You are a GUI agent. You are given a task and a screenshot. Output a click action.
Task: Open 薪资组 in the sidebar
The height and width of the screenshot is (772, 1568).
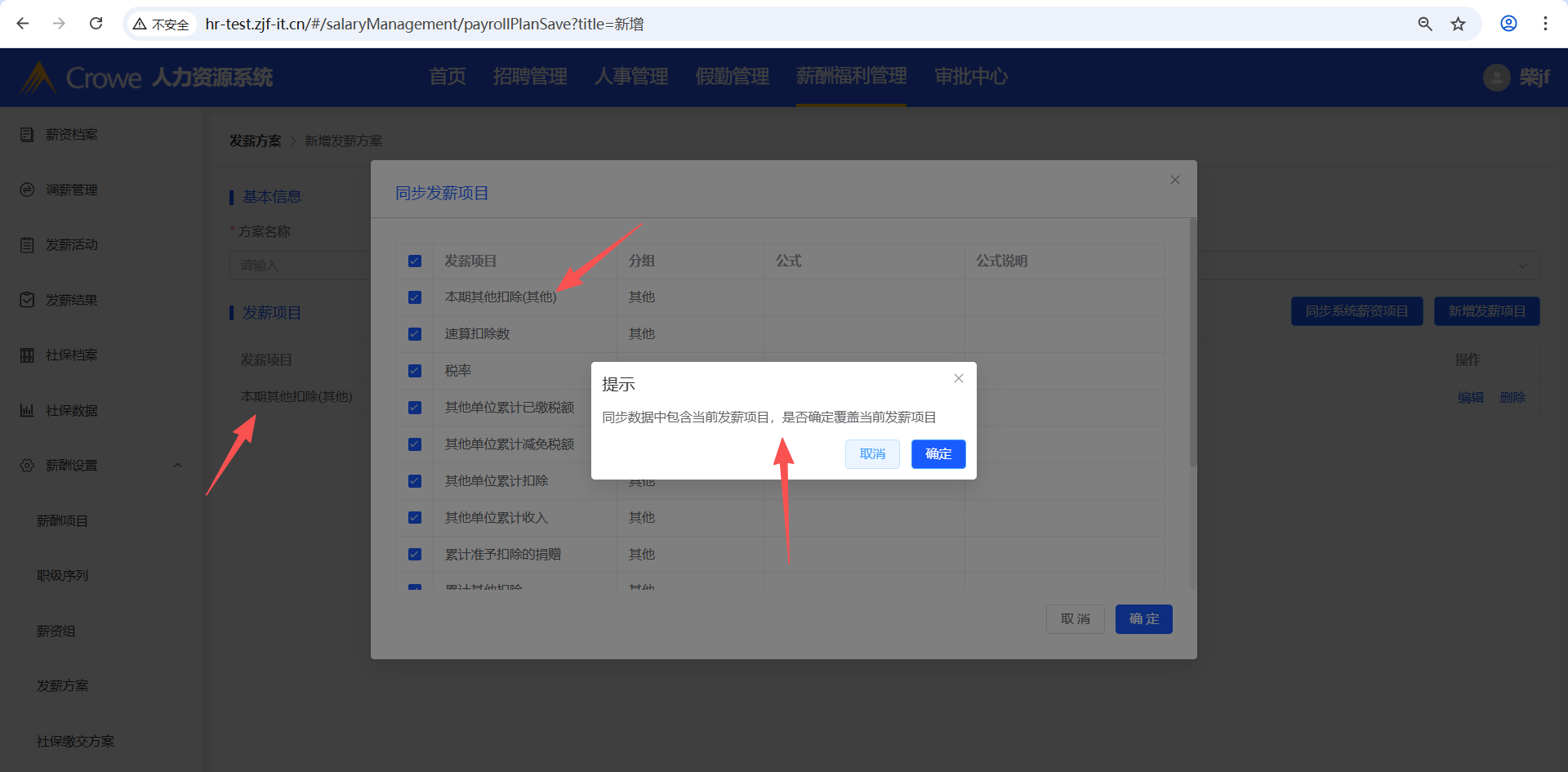[56, 631]
